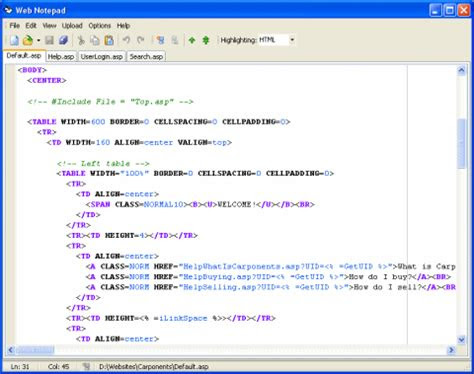
Task: Click the Undo arrow icon
Action: point(126,40)
